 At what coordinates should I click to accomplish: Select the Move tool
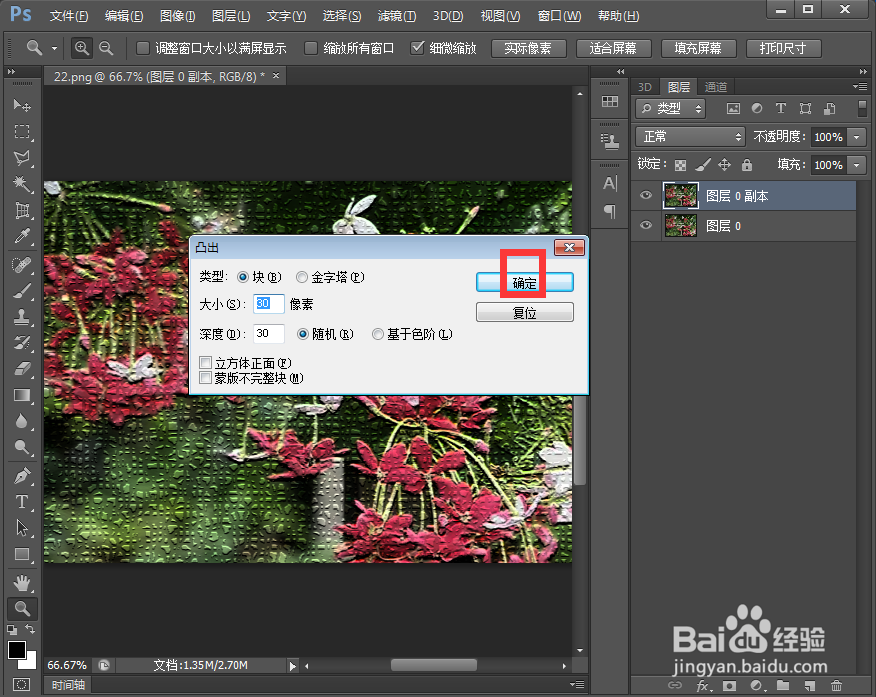pyautogui.click(x=22, y=104)
